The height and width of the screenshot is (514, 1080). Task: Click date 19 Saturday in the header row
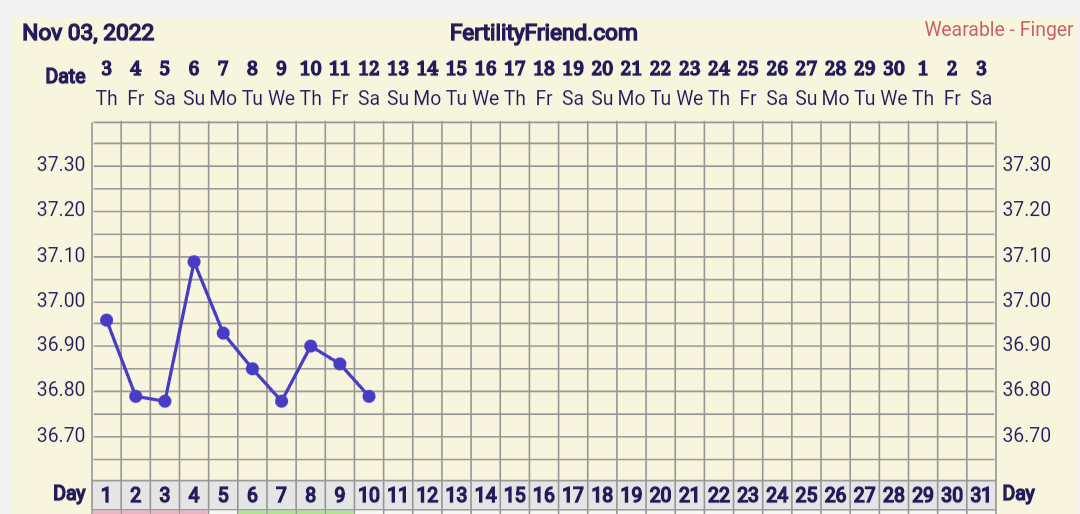(573, 83)
